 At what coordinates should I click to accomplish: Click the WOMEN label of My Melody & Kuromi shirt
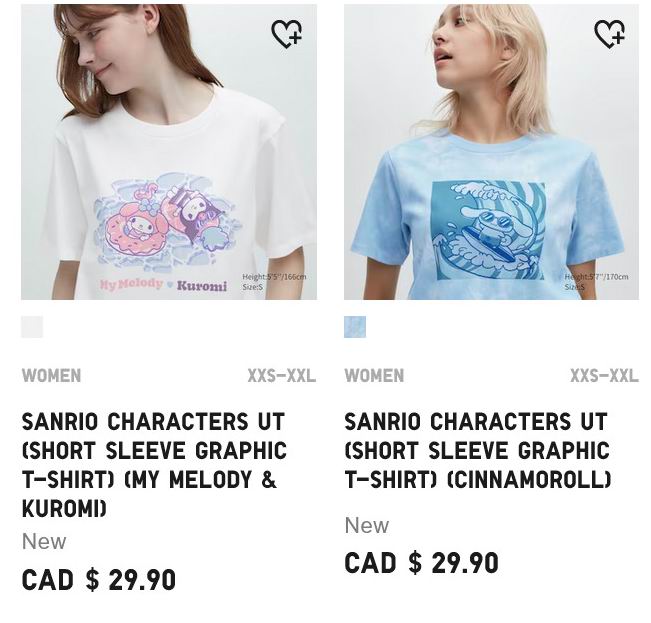tap(51, 376)
